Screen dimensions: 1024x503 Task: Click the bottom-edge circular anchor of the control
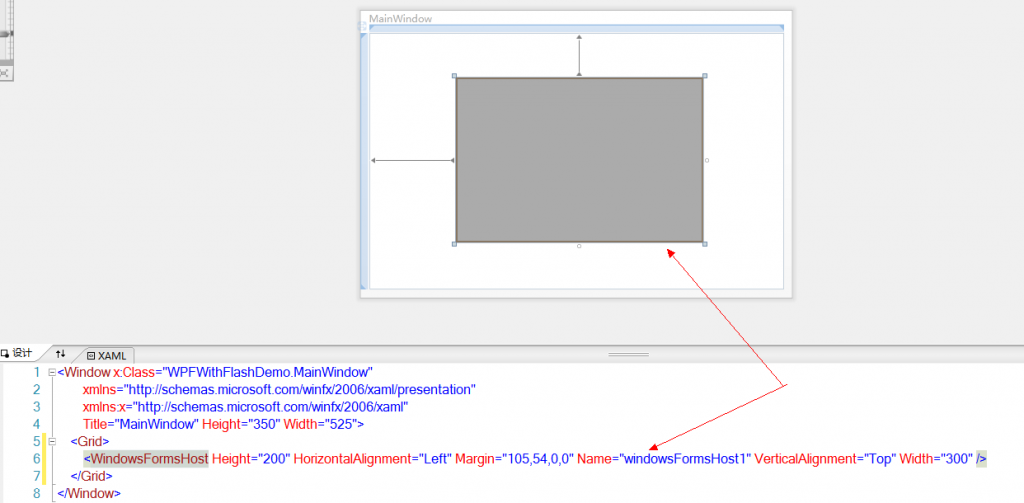(579, 246)
